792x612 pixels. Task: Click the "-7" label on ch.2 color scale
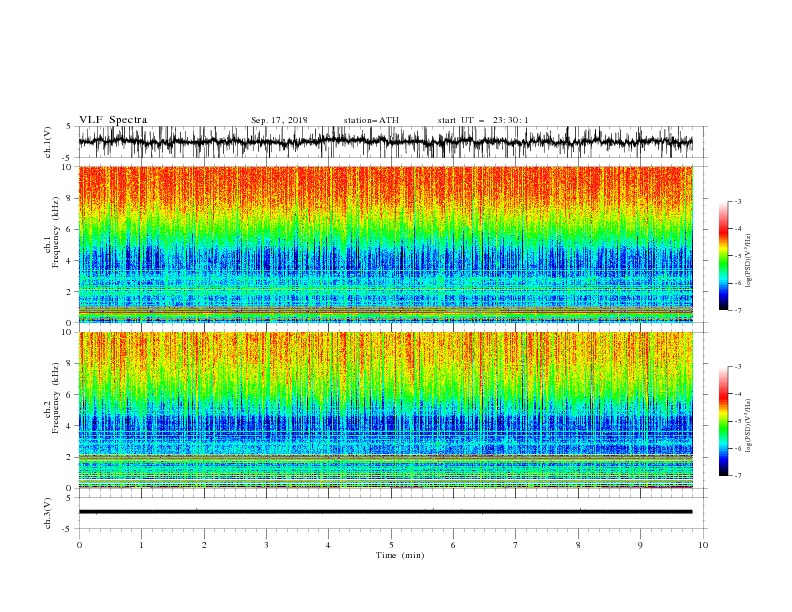(x=738, y=476)
